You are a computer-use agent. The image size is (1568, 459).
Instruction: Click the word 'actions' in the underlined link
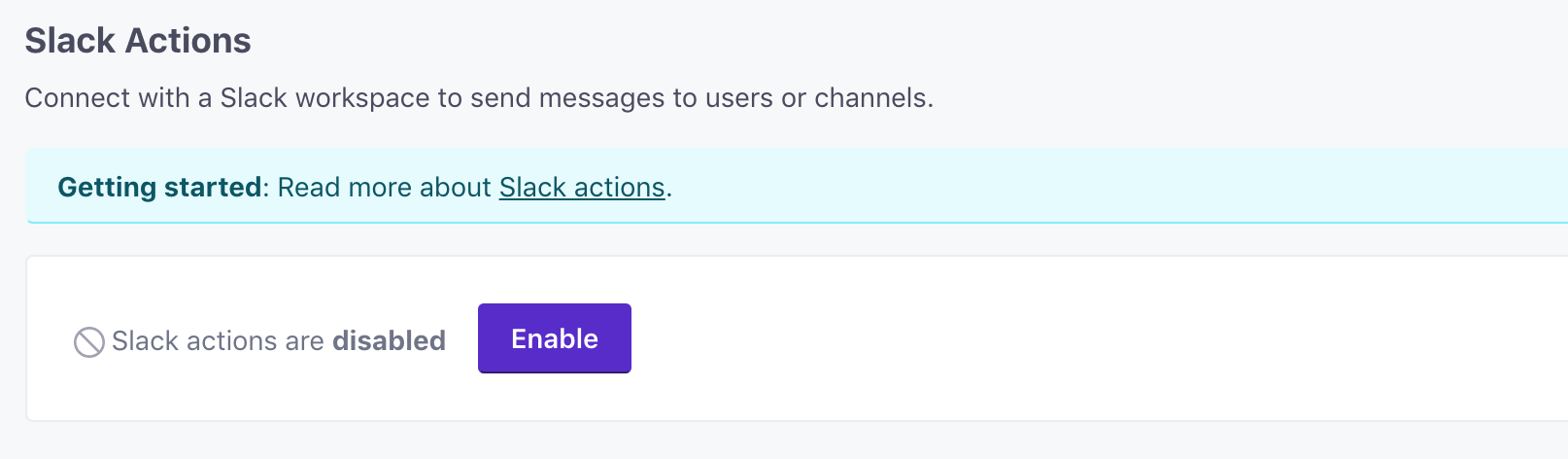[619, 187]
